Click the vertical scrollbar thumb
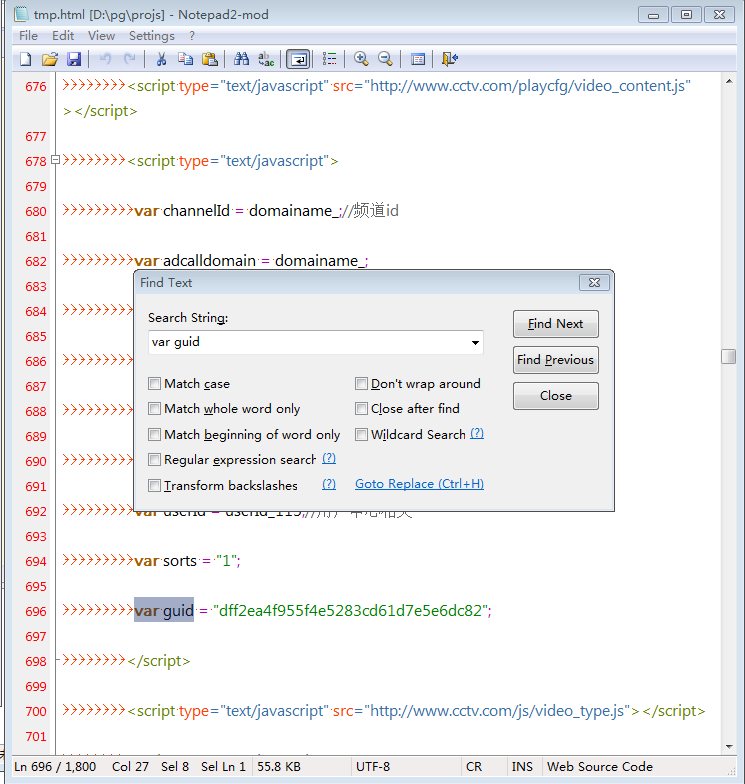The height and width of the screenshot is (784, 745). (x=729, y=356)
